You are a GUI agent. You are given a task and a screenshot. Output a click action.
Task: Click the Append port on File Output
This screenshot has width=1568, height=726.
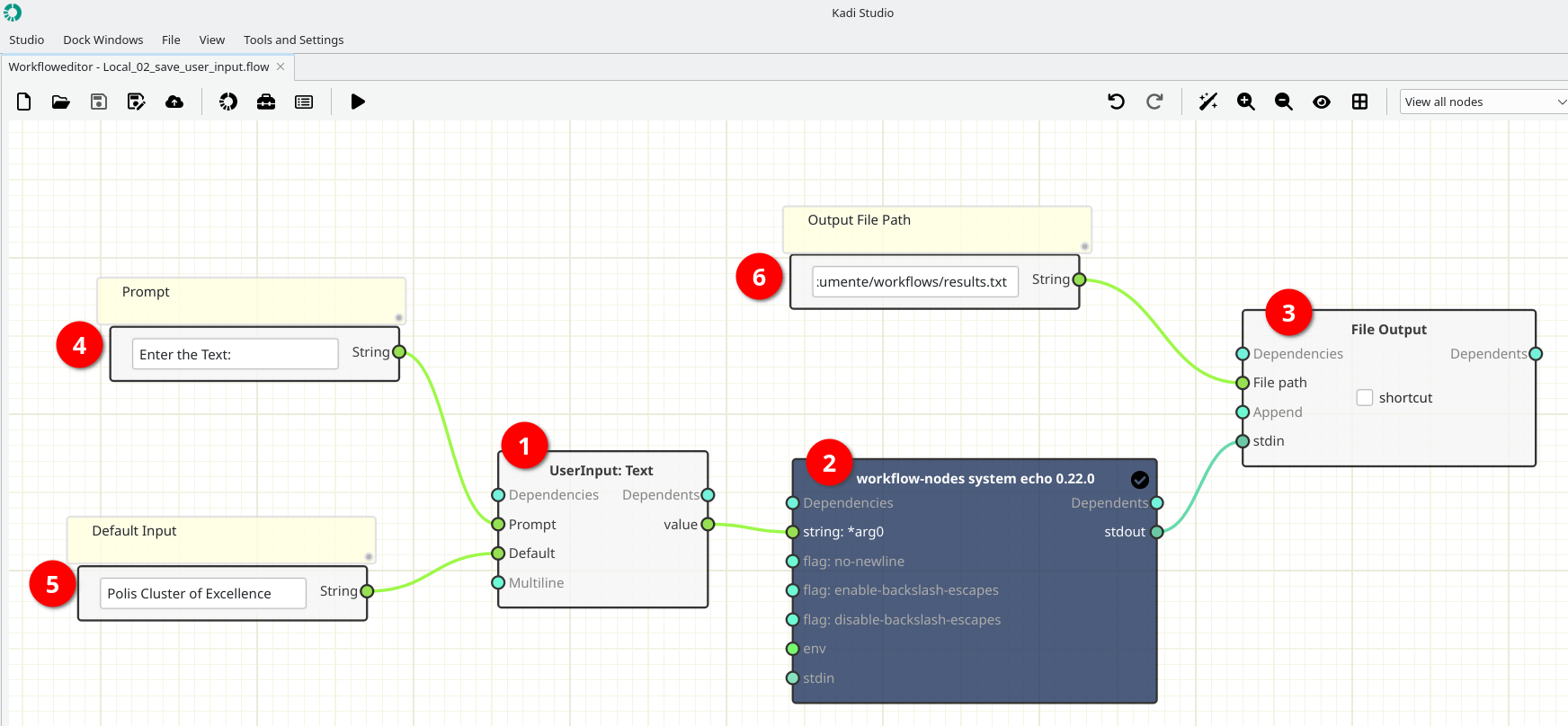click(x=1243, y=412)
